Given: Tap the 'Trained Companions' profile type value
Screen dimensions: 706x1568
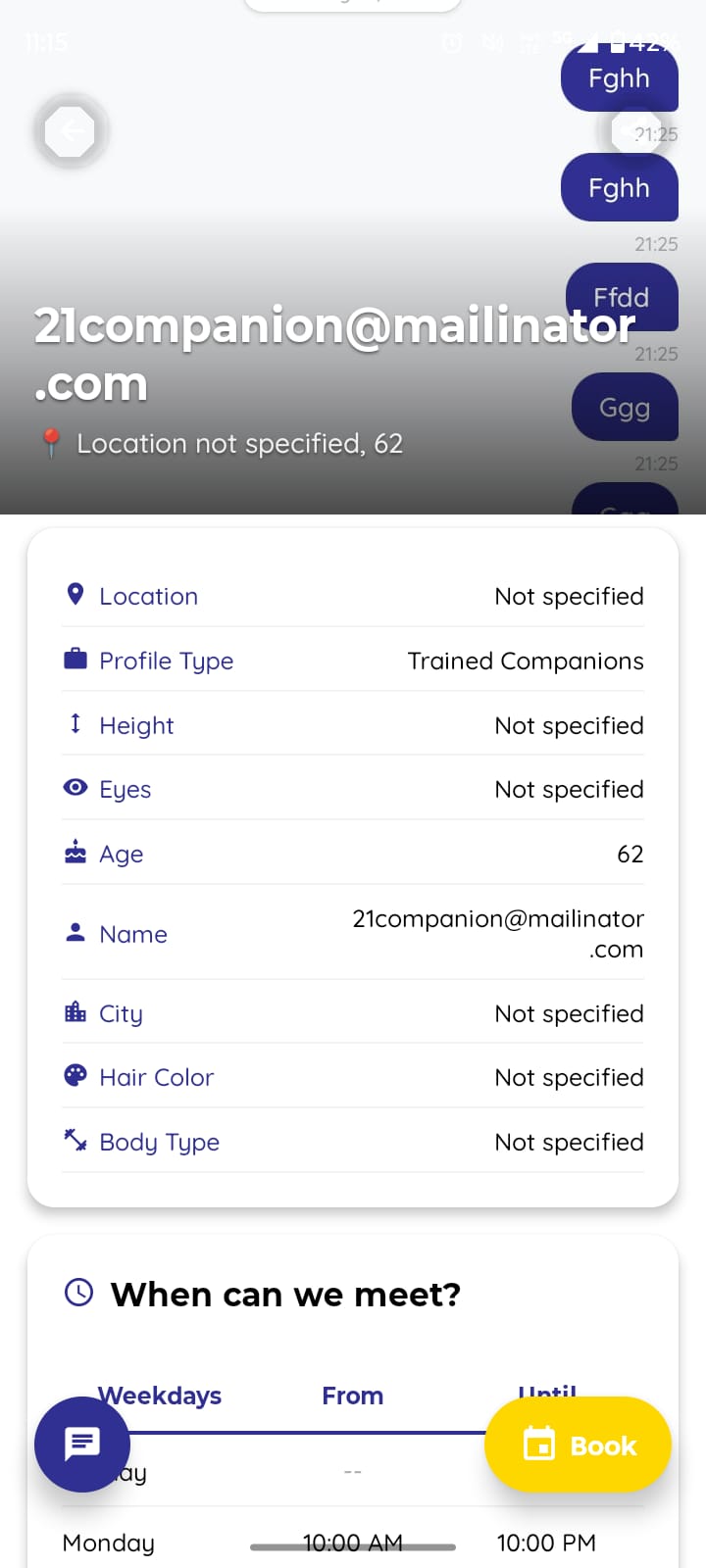Looking at the screenshot, I should pos(526,661).
